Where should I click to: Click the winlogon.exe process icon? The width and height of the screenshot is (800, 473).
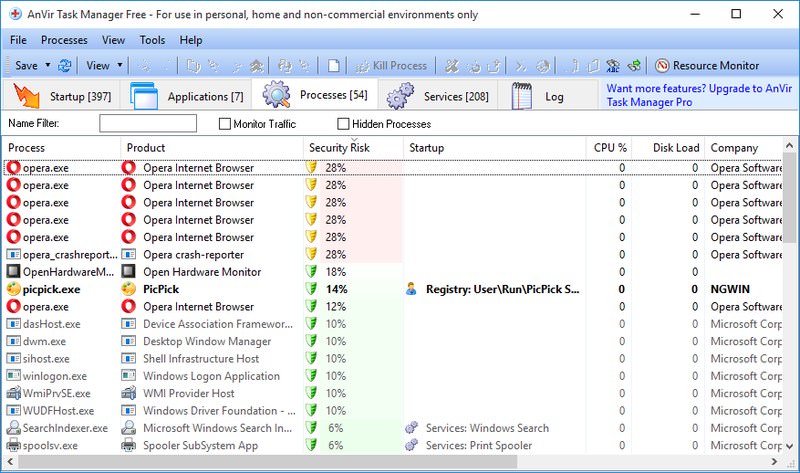pyautogui.click(x=14, y=376)
